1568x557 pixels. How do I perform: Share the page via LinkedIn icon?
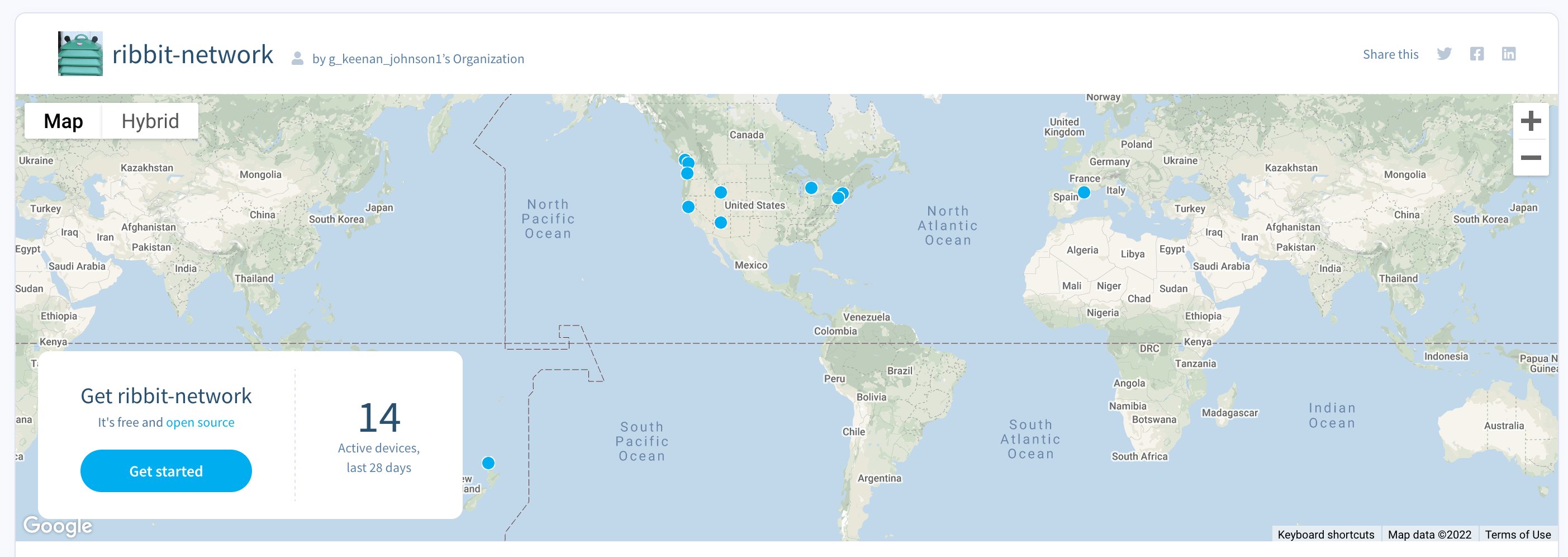click(1509, 54)
